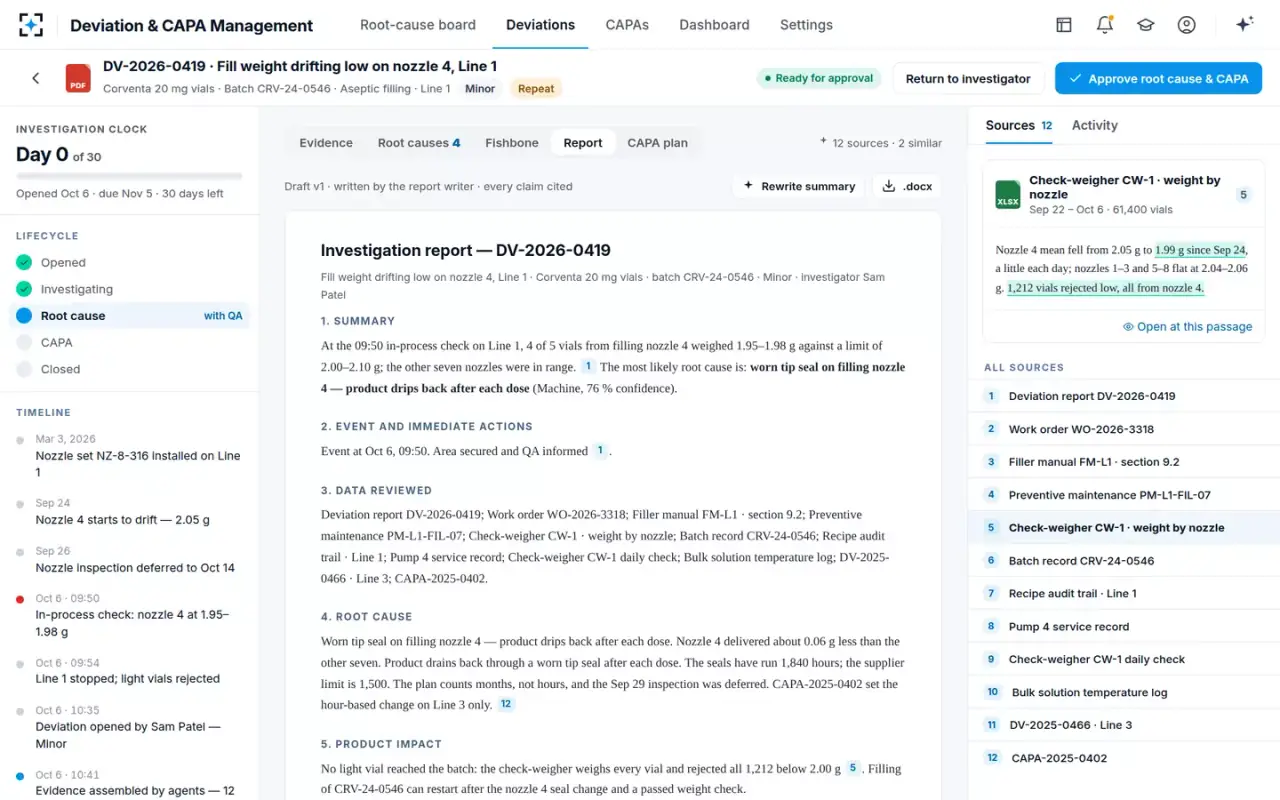Switch to the Evidence sub-tab
The image size is (1280, 800).
(x=326, y=143)
